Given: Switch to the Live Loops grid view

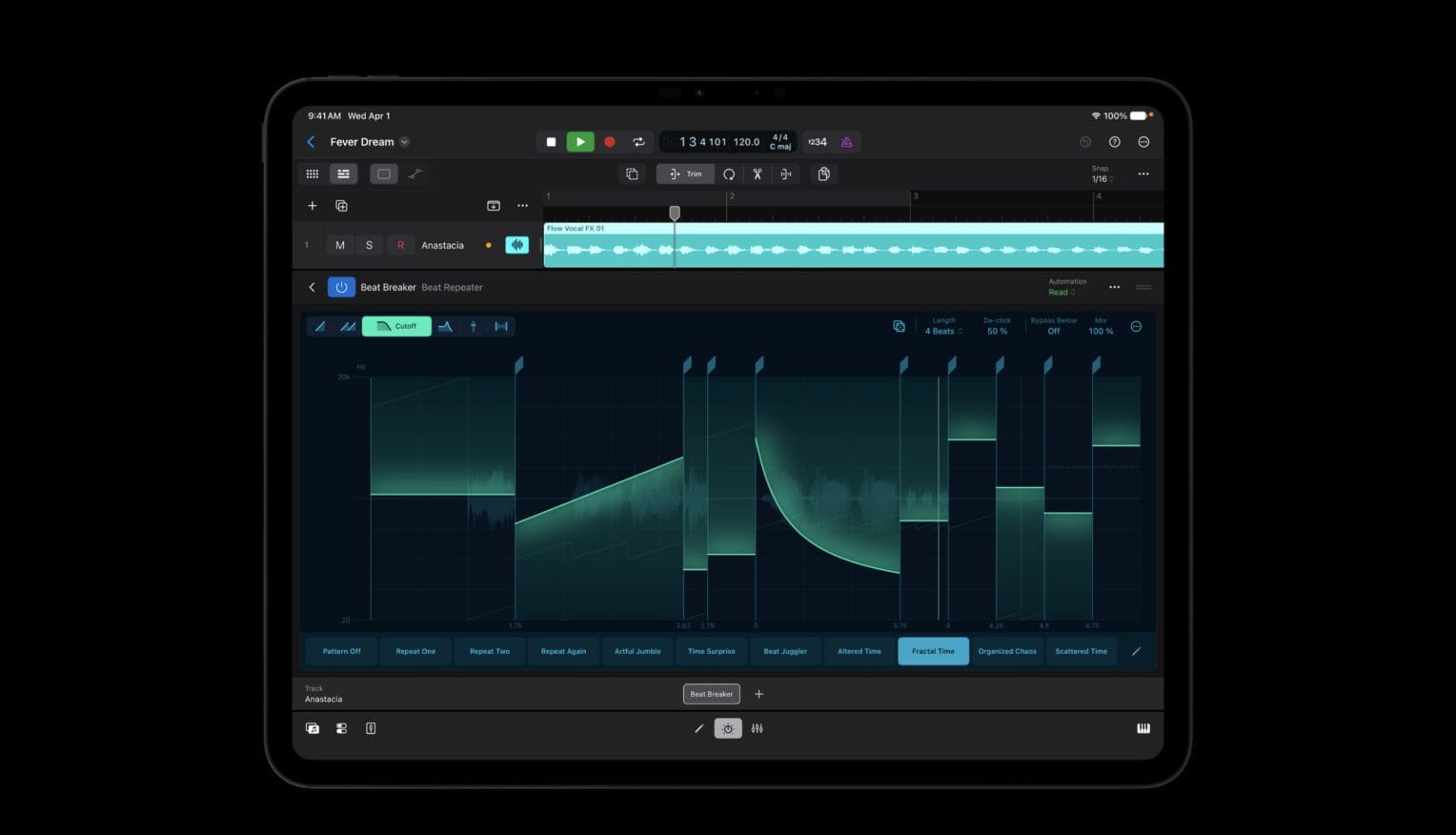Looking at the screenshot, I should (313, 173).
